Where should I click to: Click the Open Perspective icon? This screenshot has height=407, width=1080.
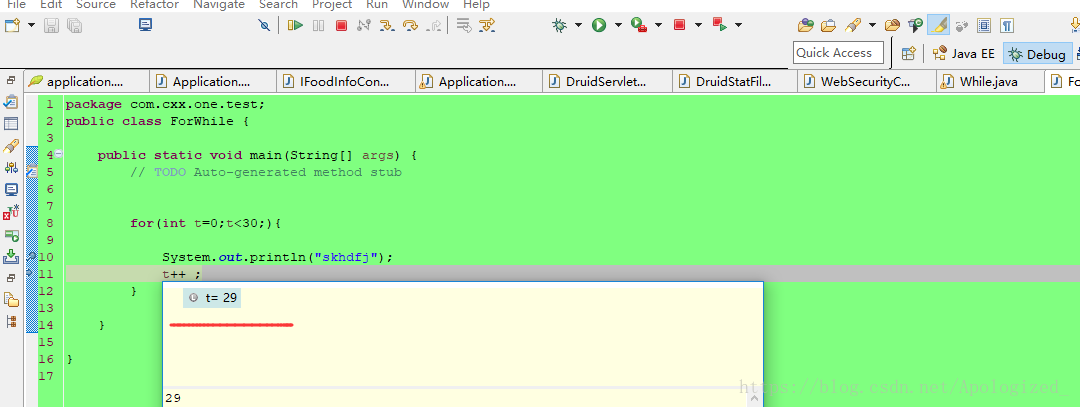tap(908, 53)
